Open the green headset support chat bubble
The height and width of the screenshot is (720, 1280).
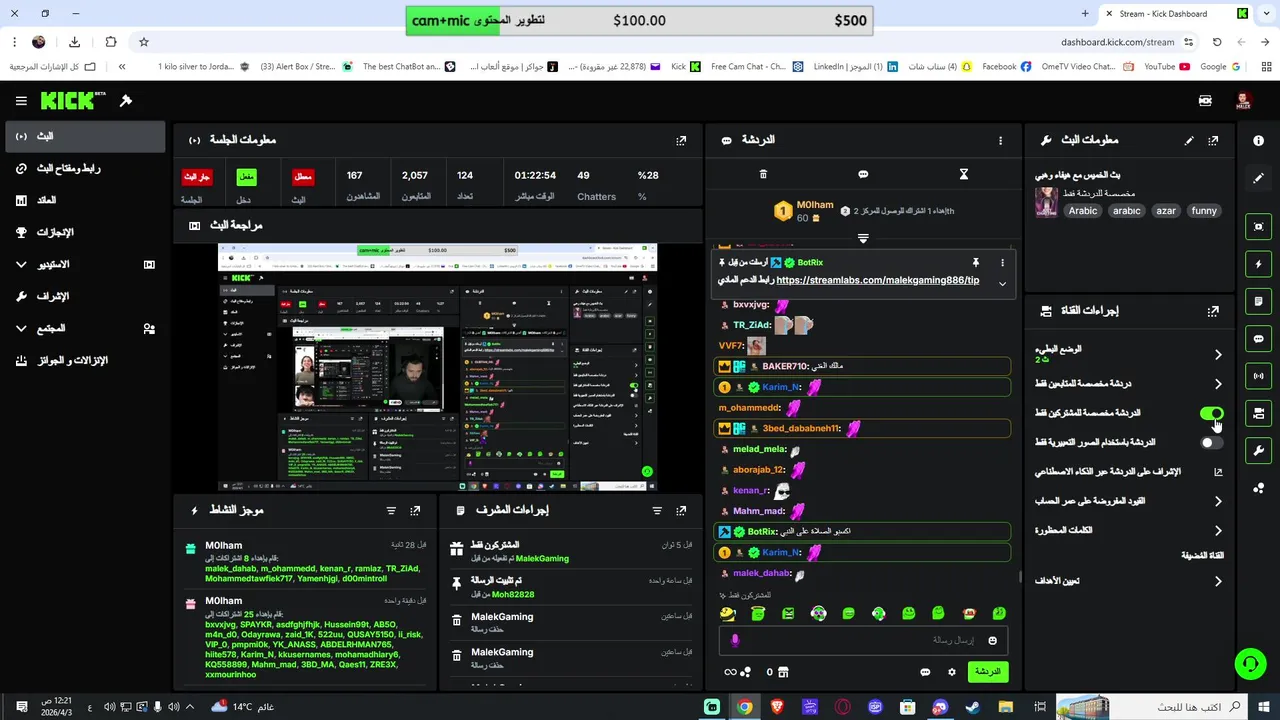[1250, 663]
